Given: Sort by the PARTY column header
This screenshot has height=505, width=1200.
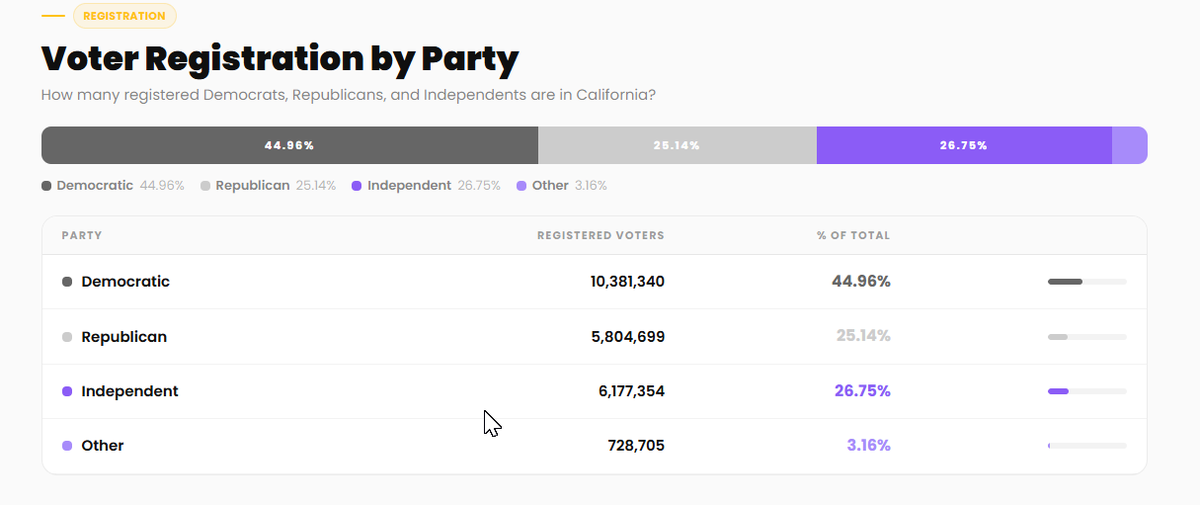Looking at the screenshot, I should tap(82, 236).
